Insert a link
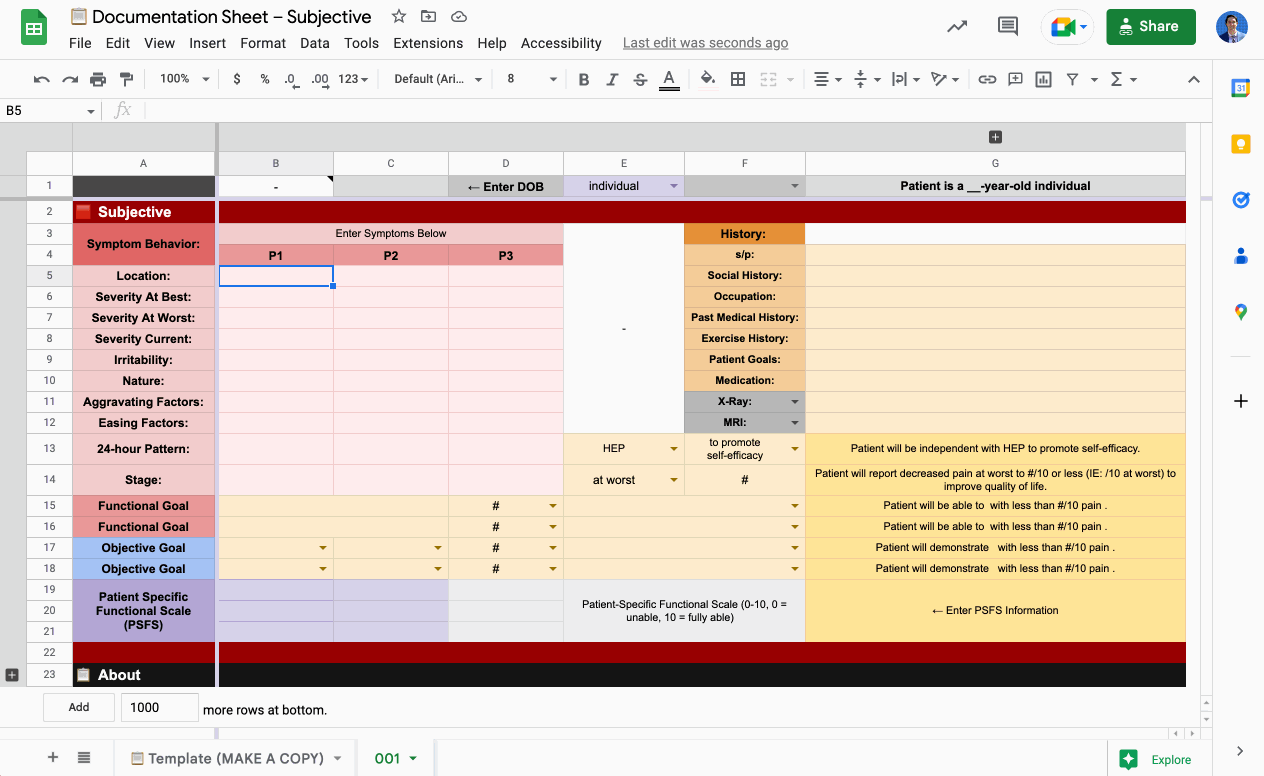1264x776 pixels. click(x=987, y=79)
